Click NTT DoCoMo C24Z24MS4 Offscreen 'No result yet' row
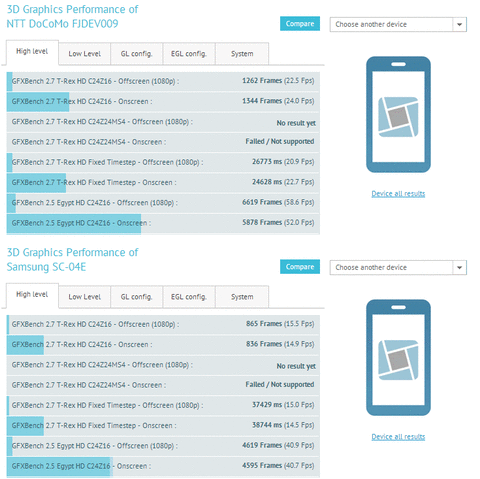The width and height of the screenshot is (480, 479). pyautogui.click(x=163, y=122)
